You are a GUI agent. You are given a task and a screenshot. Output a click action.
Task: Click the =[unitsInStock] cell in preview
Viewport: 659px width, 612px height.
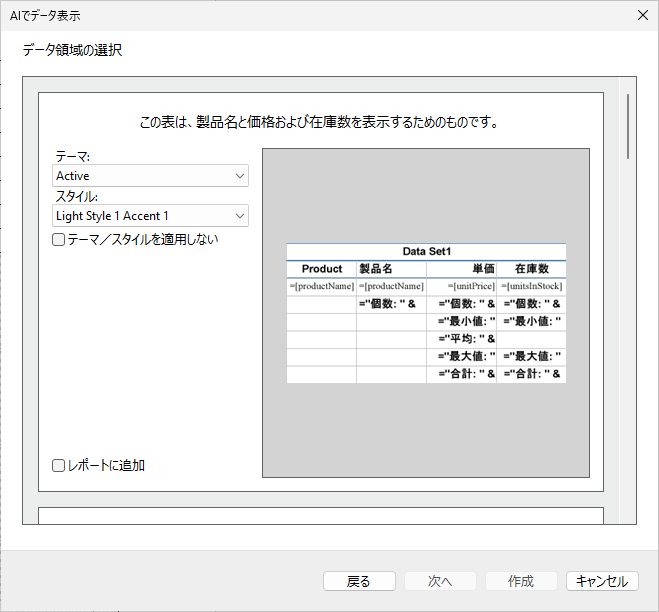click(x=531, y=286)
